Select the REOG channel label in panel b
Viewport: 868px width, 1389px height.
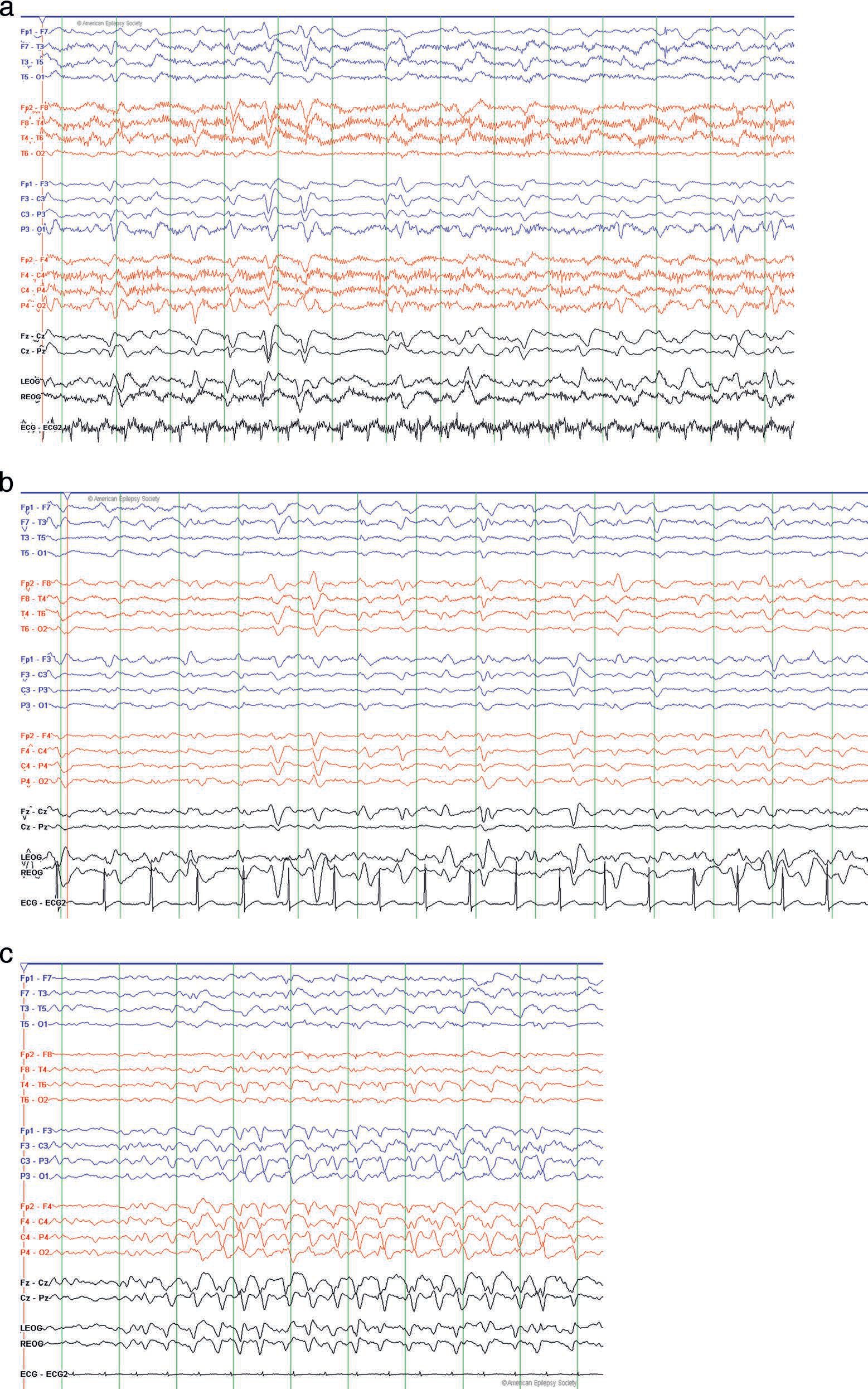click(31, 872)
